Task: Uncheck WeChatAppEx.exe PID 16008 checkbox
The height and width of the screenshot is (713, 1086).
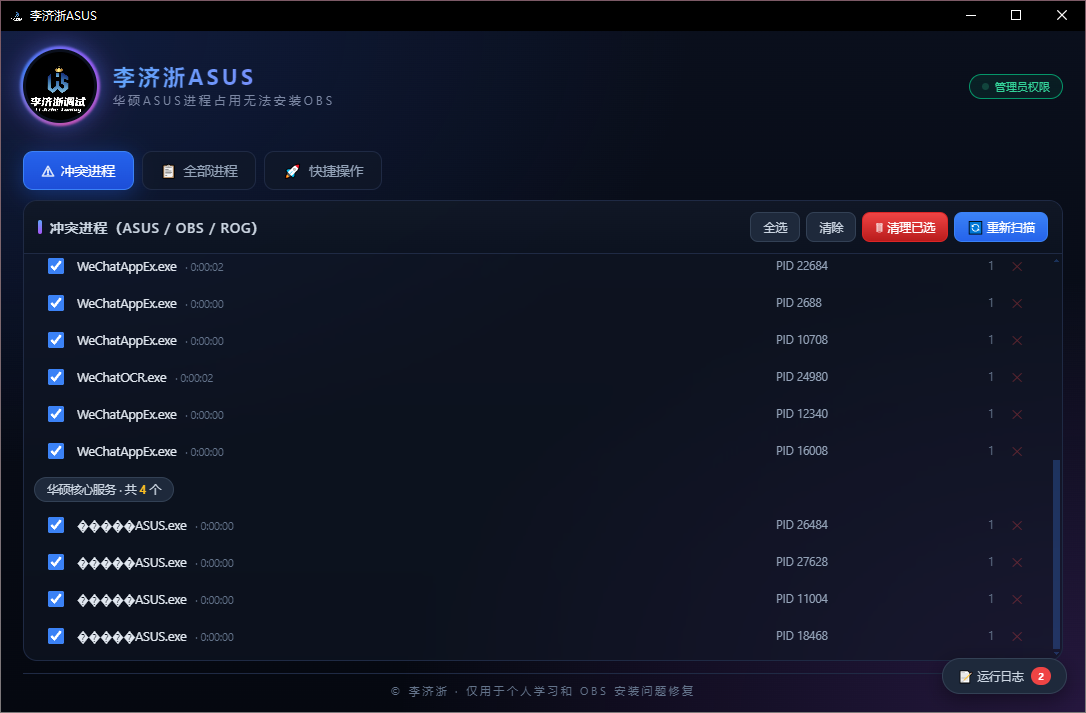Action: tap(56, 451)
